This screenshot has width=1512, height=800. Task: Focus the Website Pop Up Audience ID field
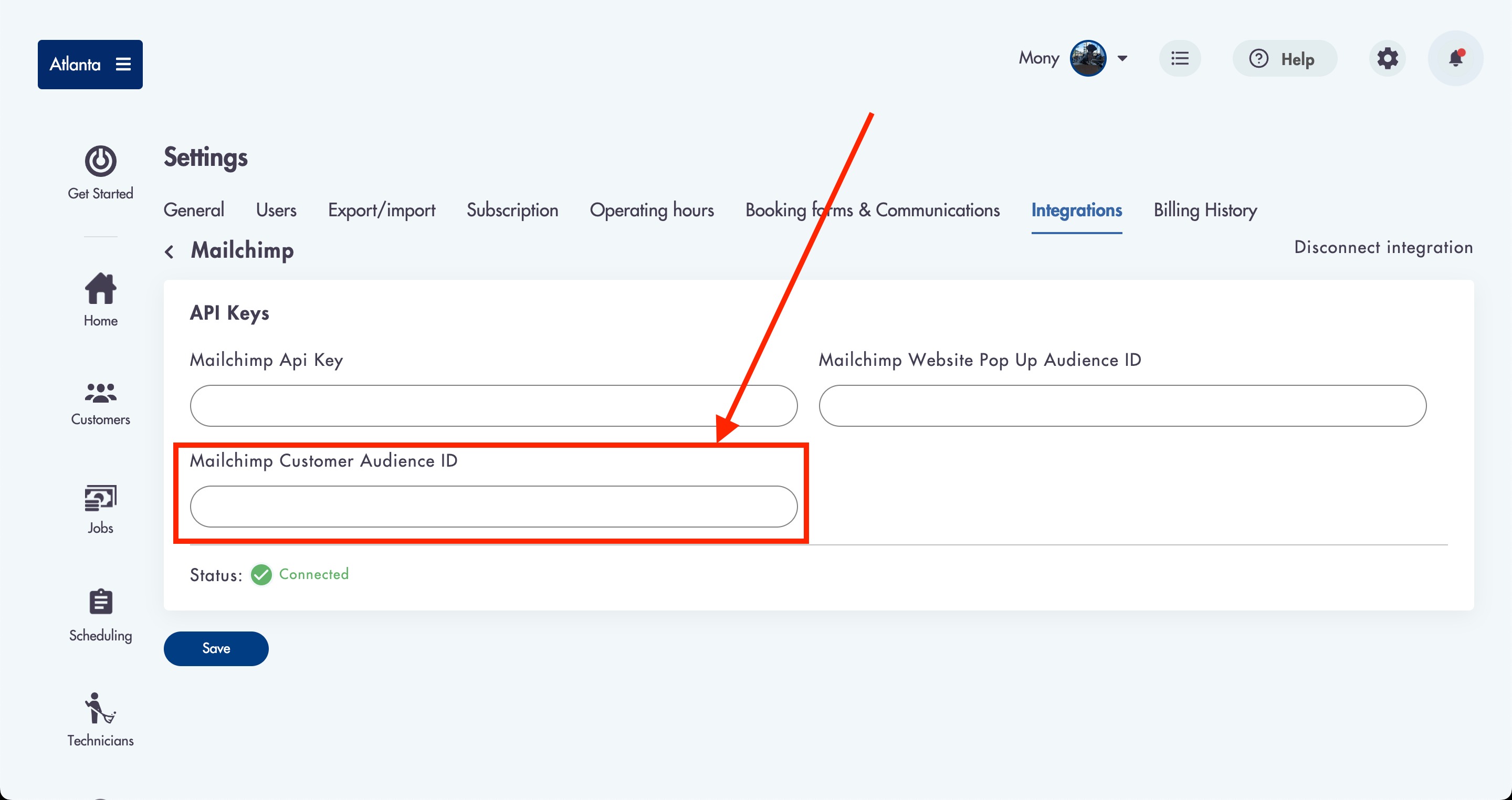click(1122, 406)
